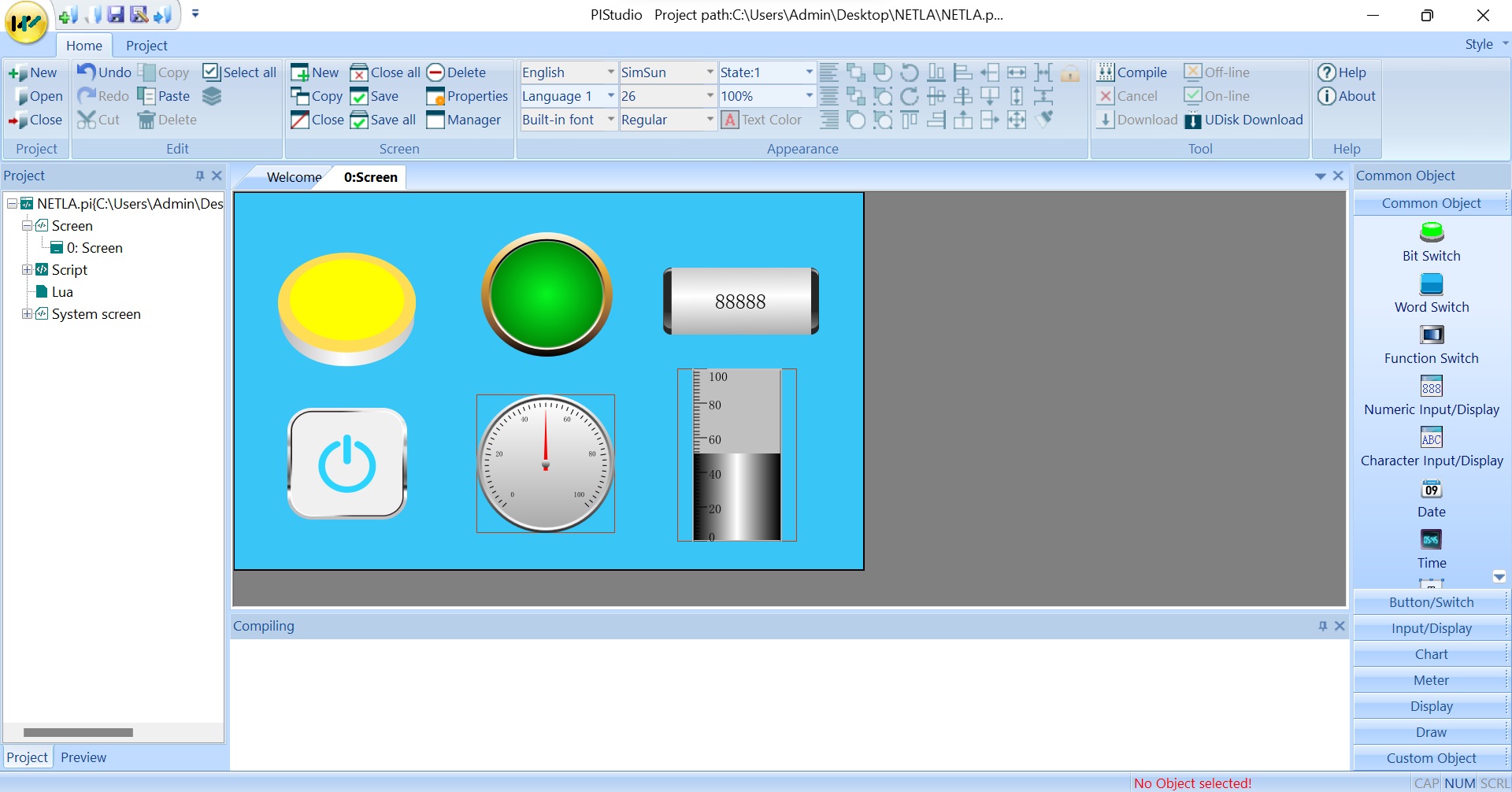This screenshot has width=1512, height=792.
Task: Insert a Date object
Action: click(x=1430, y=498)
